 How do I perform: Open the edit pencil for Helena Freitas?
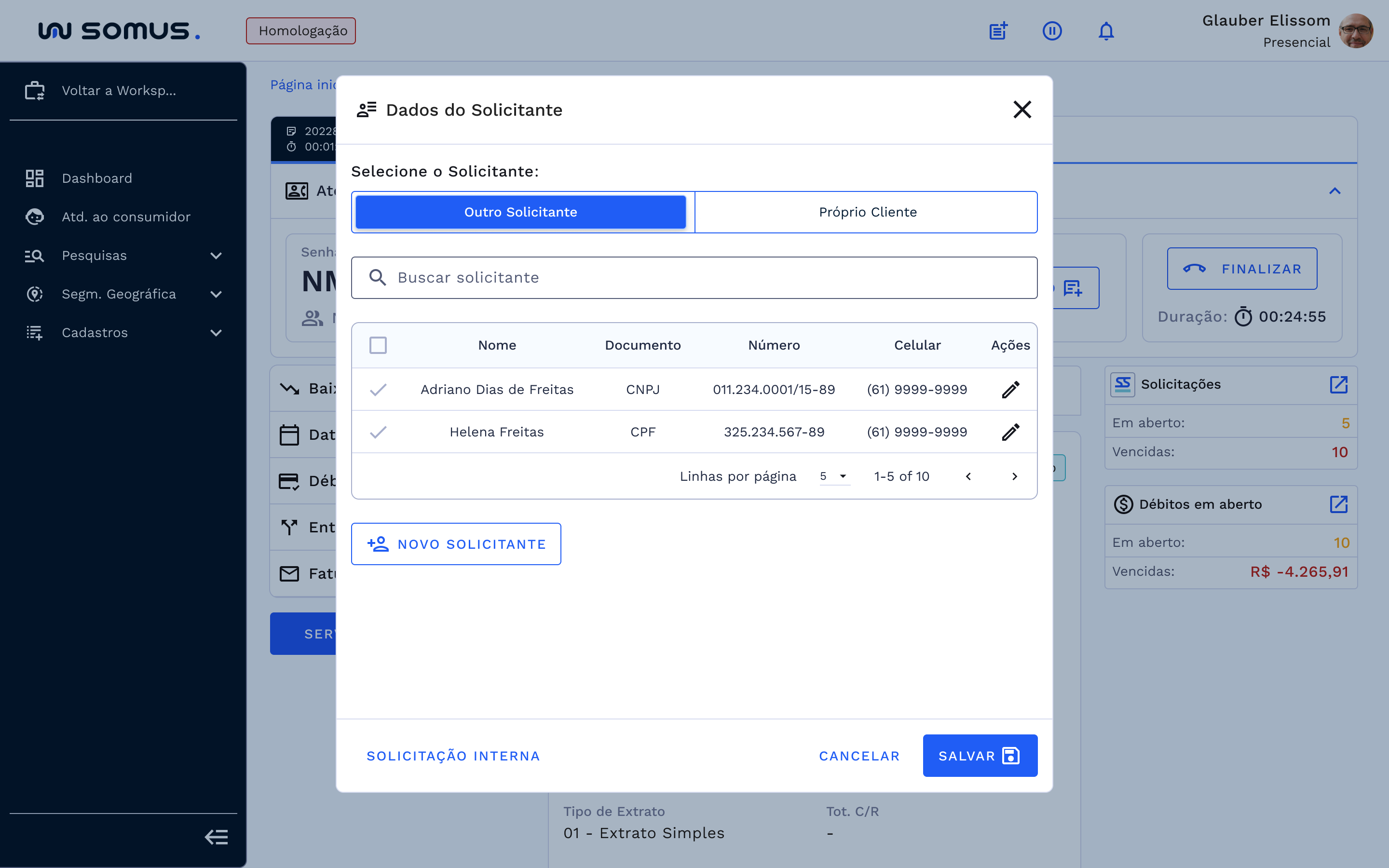[x=1010, y=432]
